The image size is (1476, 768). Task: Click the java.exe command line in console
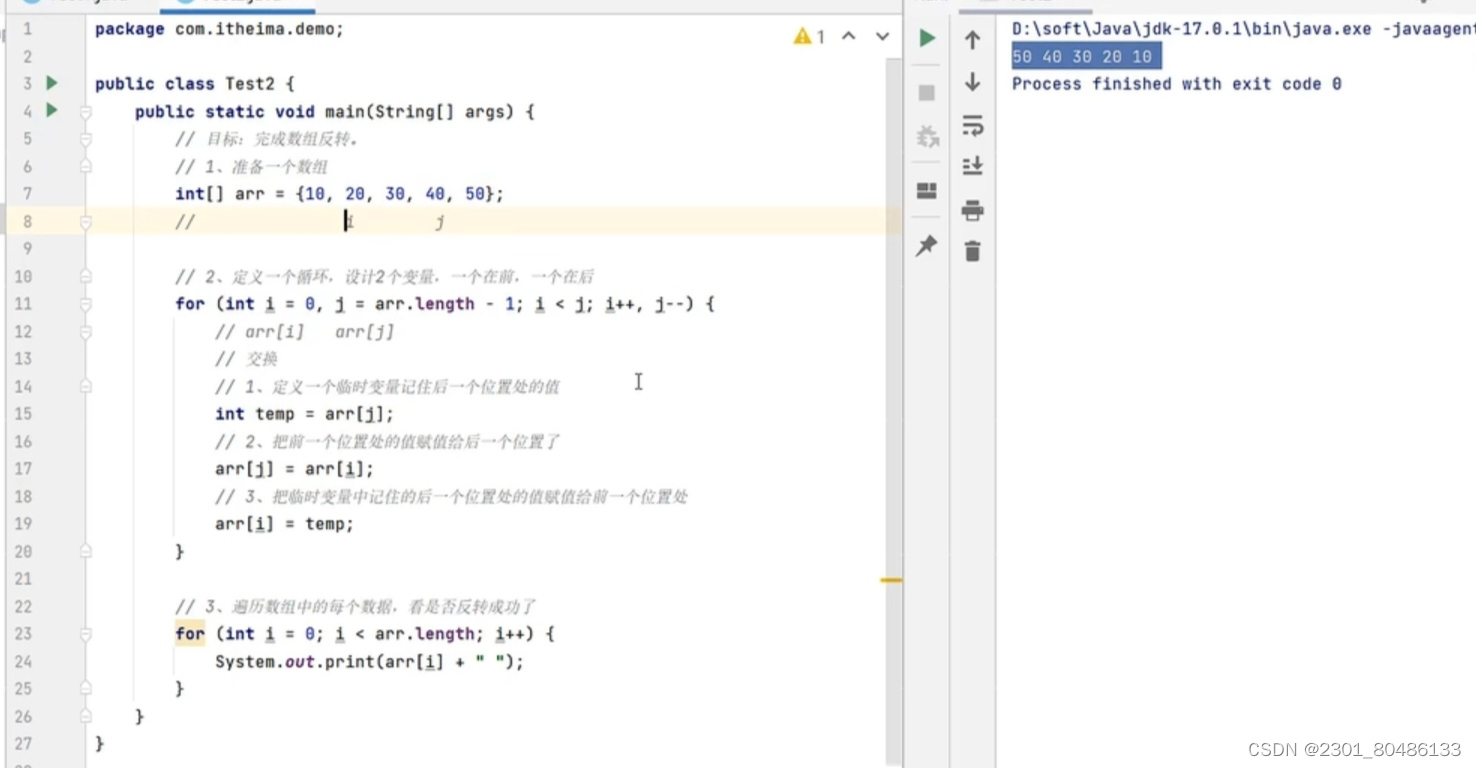[x=1243, y=29]
